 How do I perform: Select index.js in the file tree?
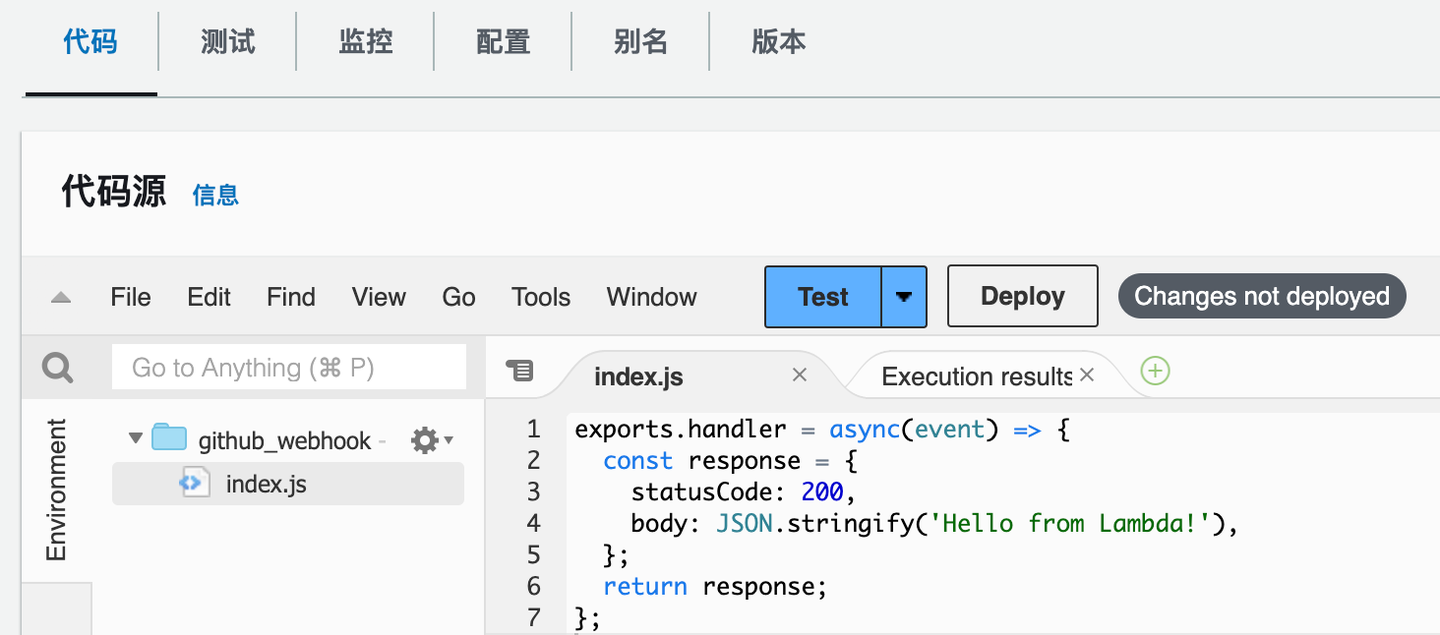288,484
